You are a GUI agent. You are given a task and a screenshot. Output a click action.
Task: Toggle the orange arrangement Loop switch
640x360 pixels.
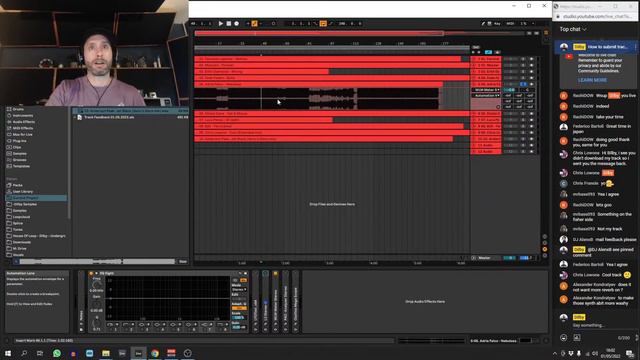pos(323,24)
